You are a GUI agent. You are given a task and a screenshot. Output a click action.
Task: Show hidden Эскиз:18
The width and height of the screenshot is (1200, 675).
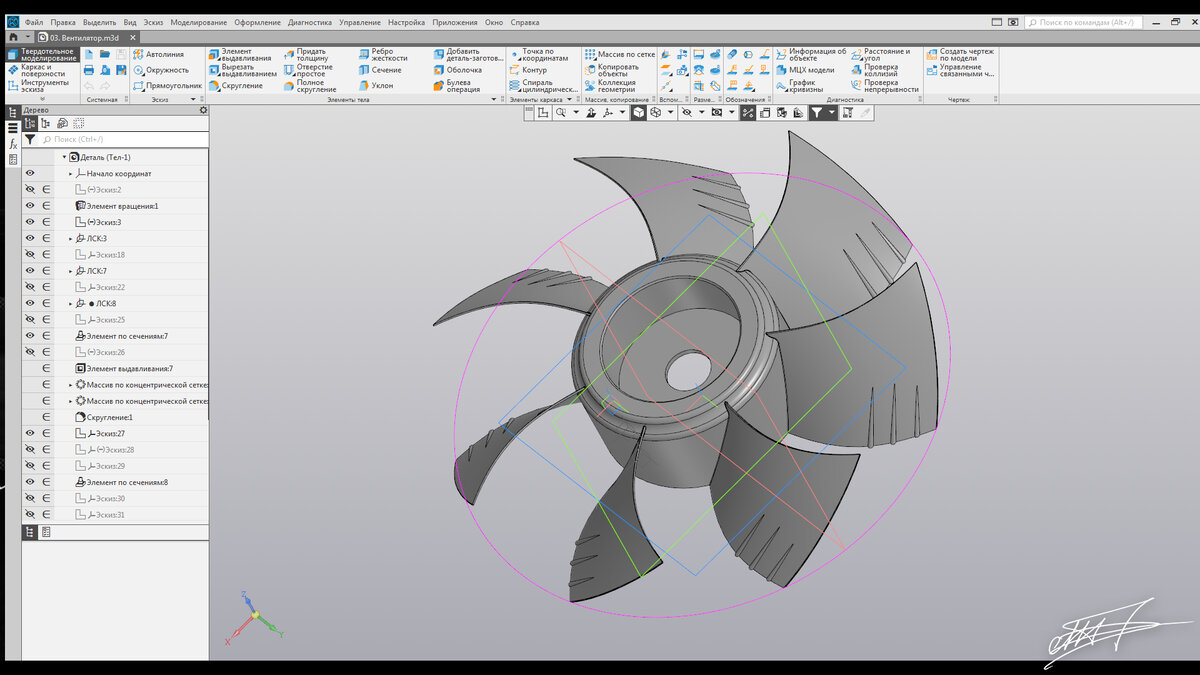30,254
